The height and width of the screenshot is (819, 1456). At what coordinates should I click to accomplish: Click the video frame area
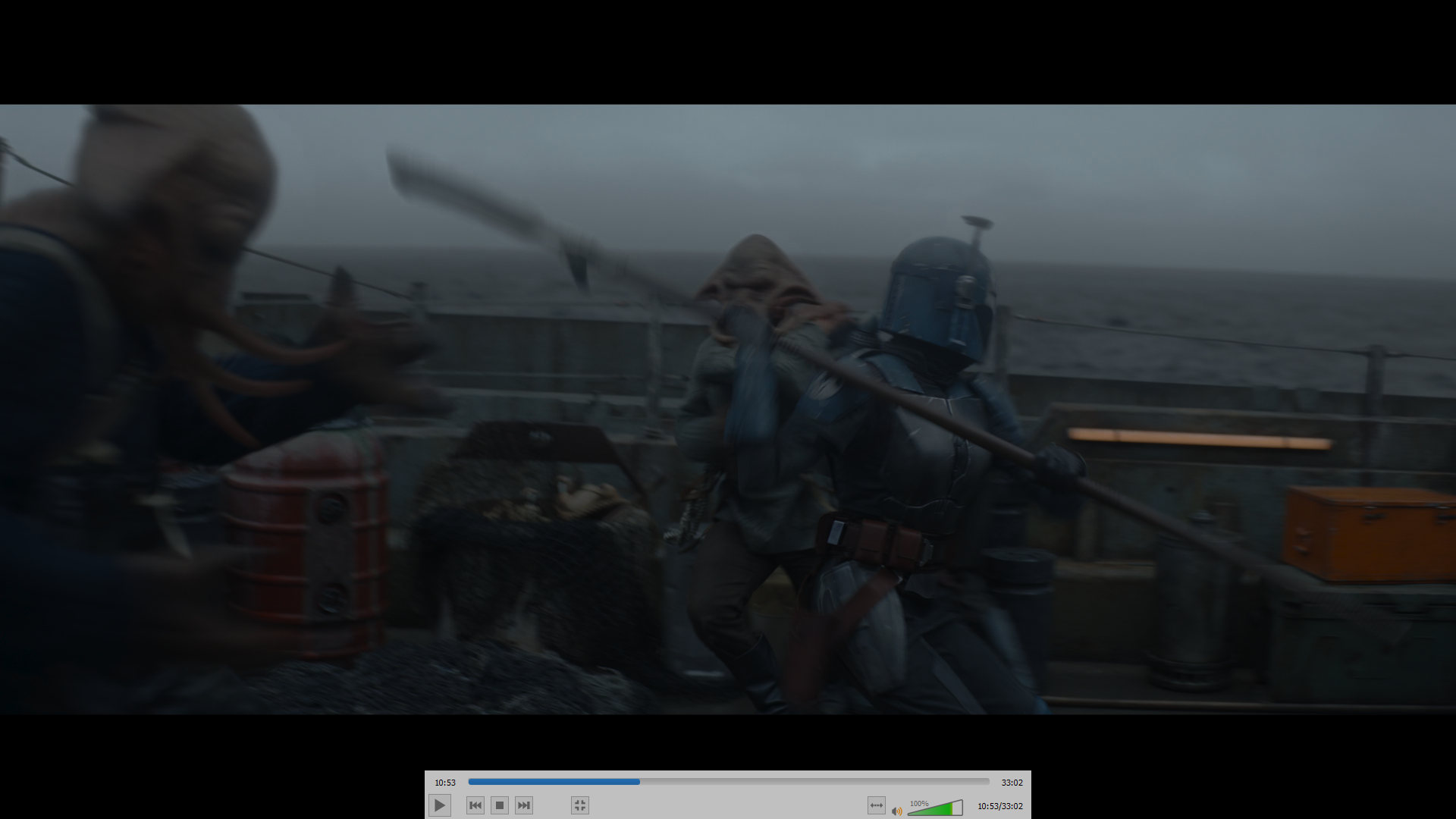(728, 409)
